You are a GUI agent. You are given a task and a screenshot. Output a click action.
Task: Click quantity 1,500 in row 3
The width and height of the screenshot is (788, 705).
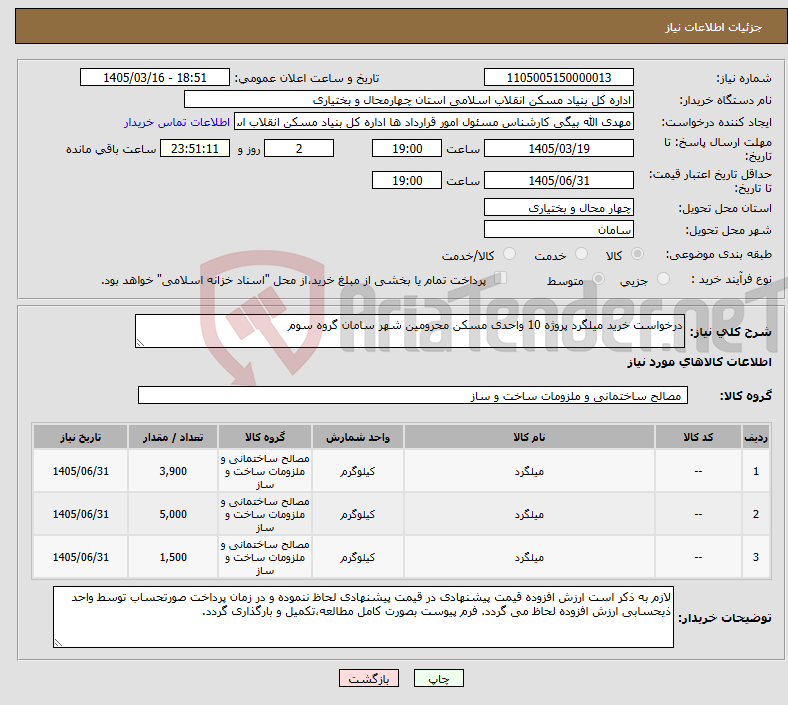tap(173, 557)
